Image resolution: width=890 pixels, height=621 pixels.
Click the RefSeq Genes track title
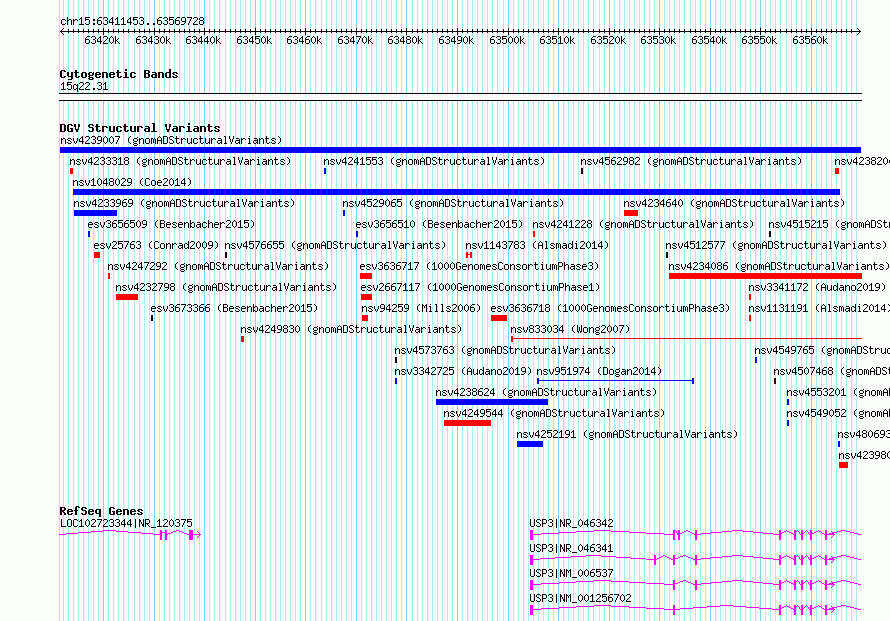point(101,511)
